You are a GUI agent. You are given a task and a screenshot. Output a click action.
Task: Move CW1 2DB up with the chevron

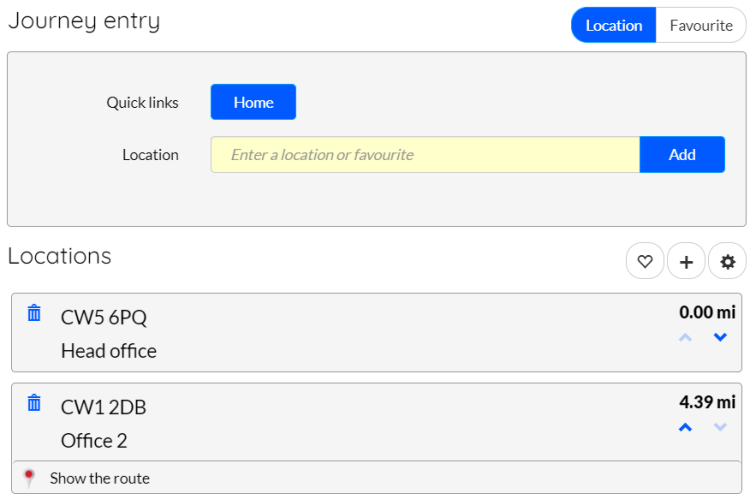tap(685, 427)
